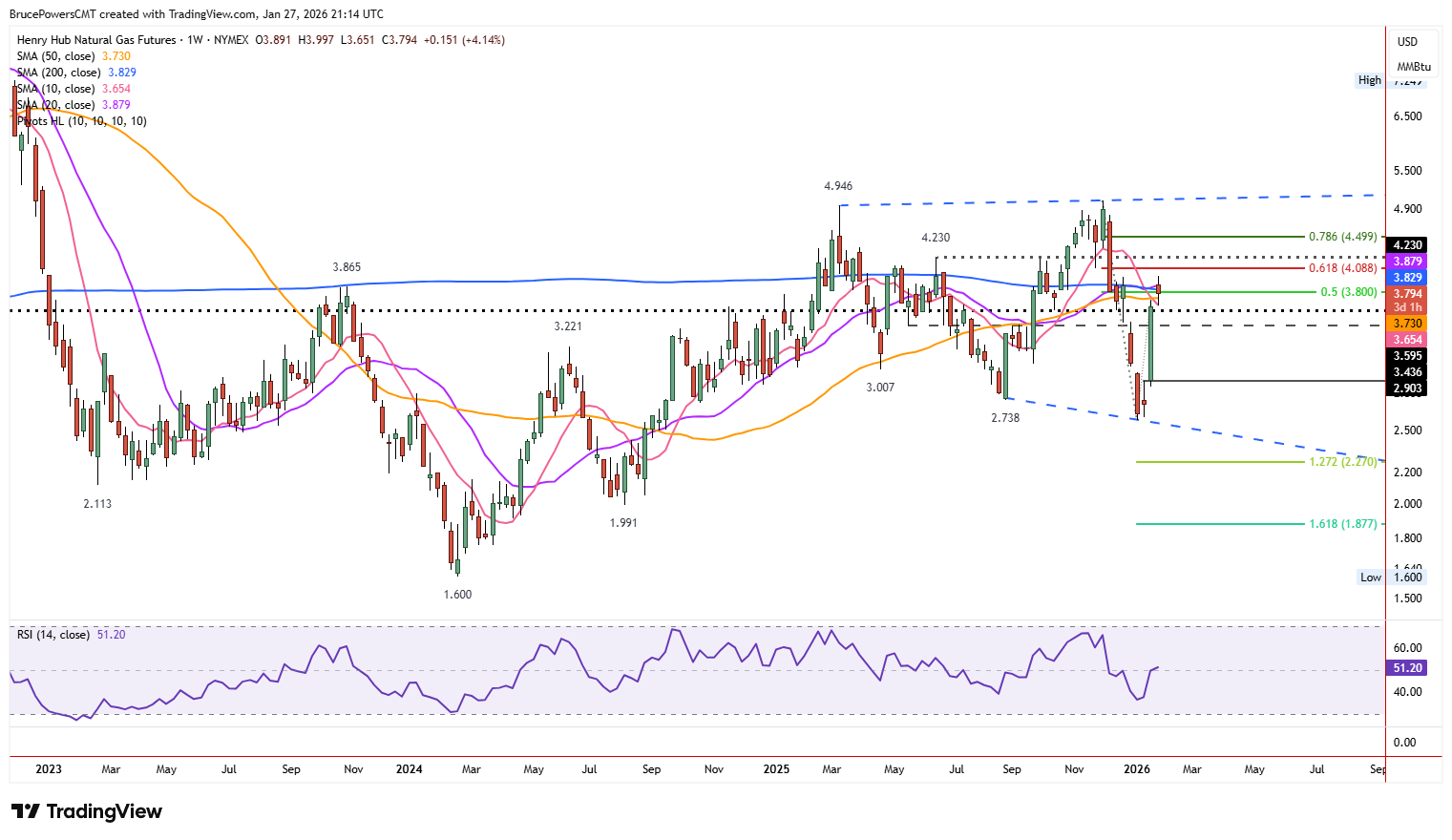Click the 4.230 pivot label above dotted line
Viewport: 1452px width, 840px height.
[x=936, y=238]
